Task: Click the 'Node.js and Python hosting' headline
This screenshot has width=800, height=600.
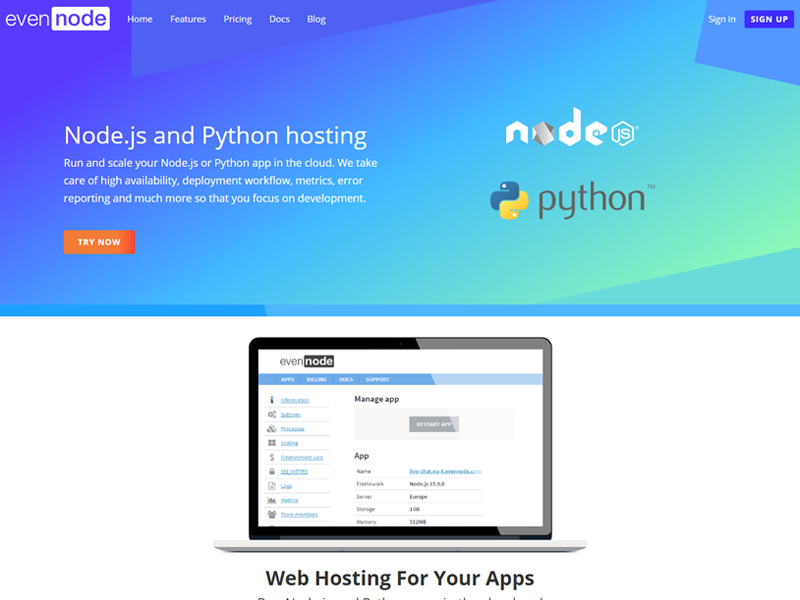Action: tap(215, 136)
